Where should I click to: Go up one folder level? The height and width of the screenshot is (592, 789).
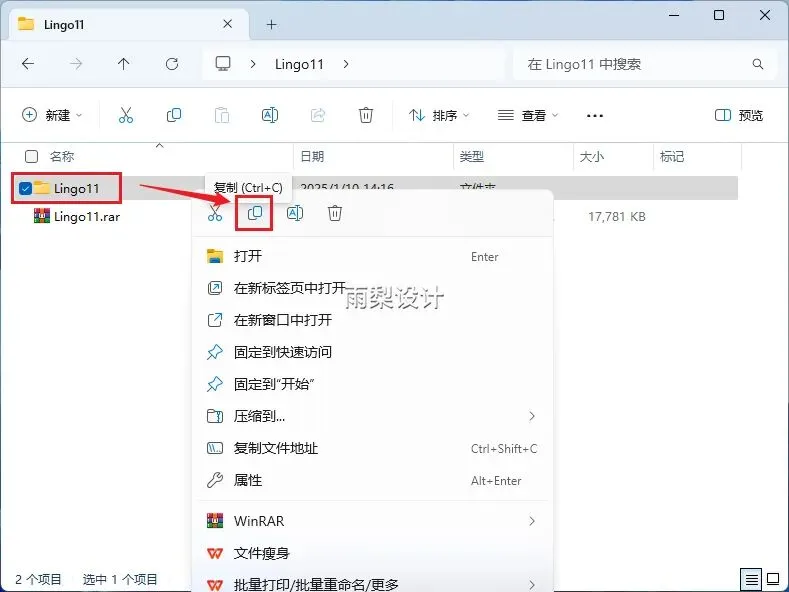point(123,64)
